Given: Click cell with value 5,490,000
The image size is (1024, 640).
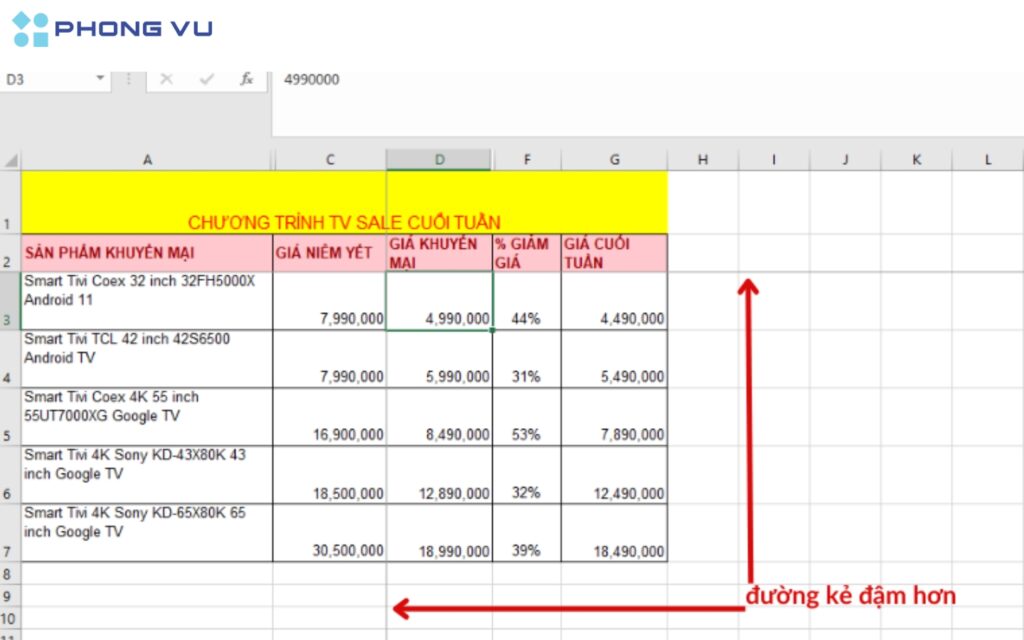Looking at the screenshot, I should pos(615,359).
